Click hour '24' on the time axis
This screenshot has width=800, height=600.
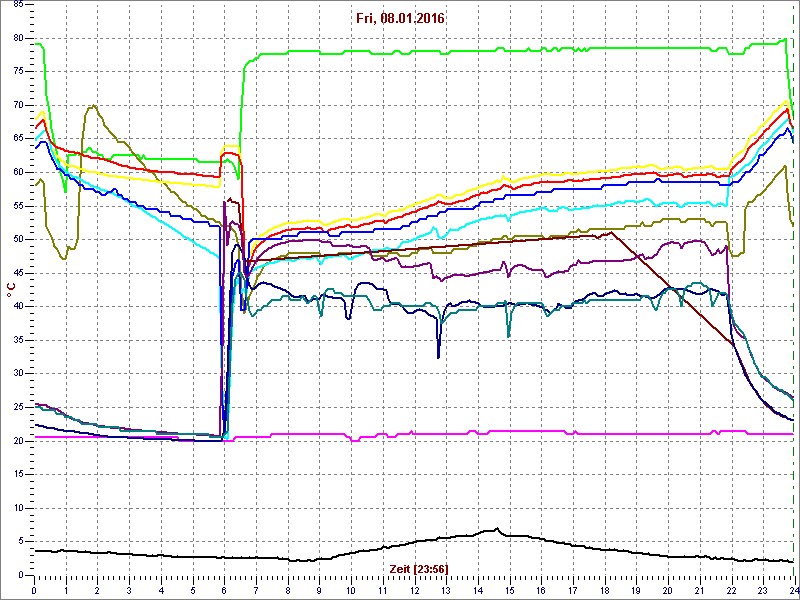793,589
